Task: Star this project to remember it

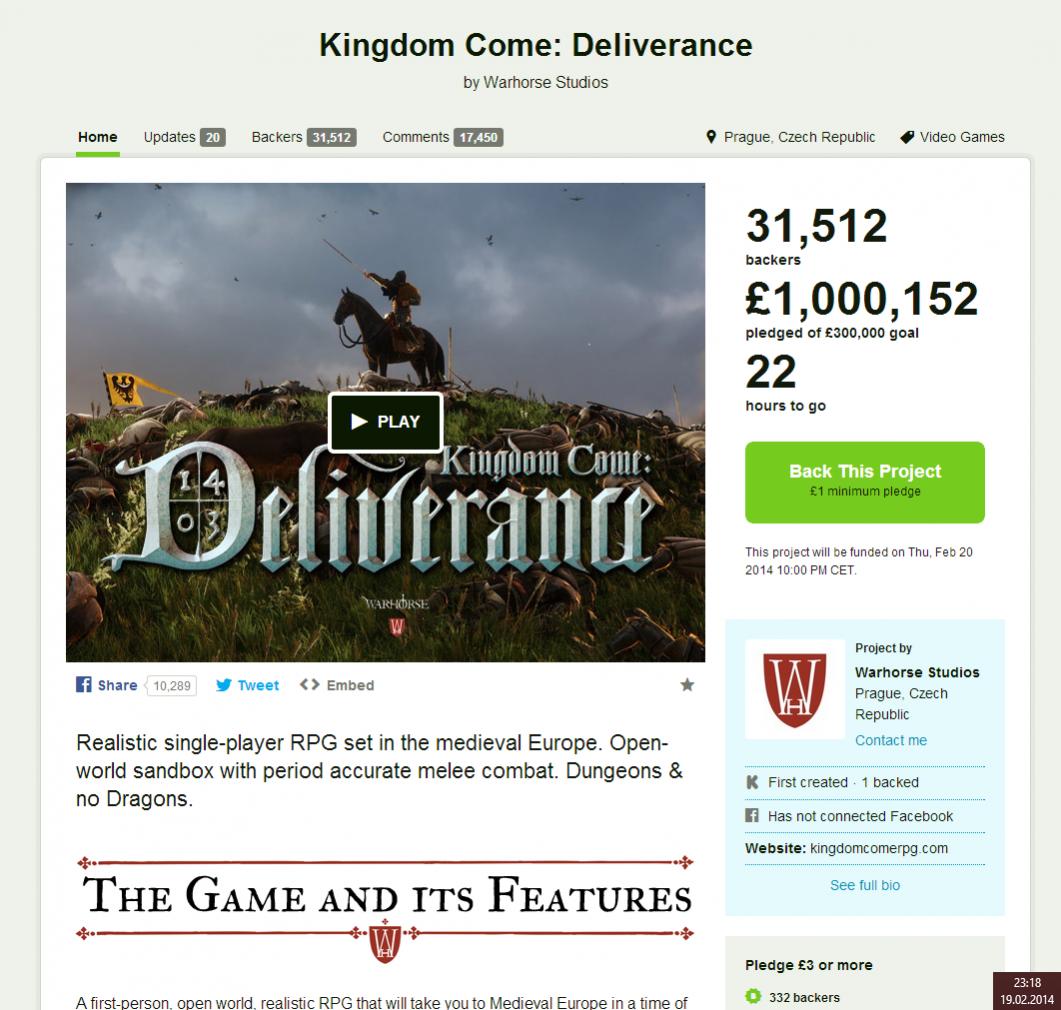Action: [687, 685]
